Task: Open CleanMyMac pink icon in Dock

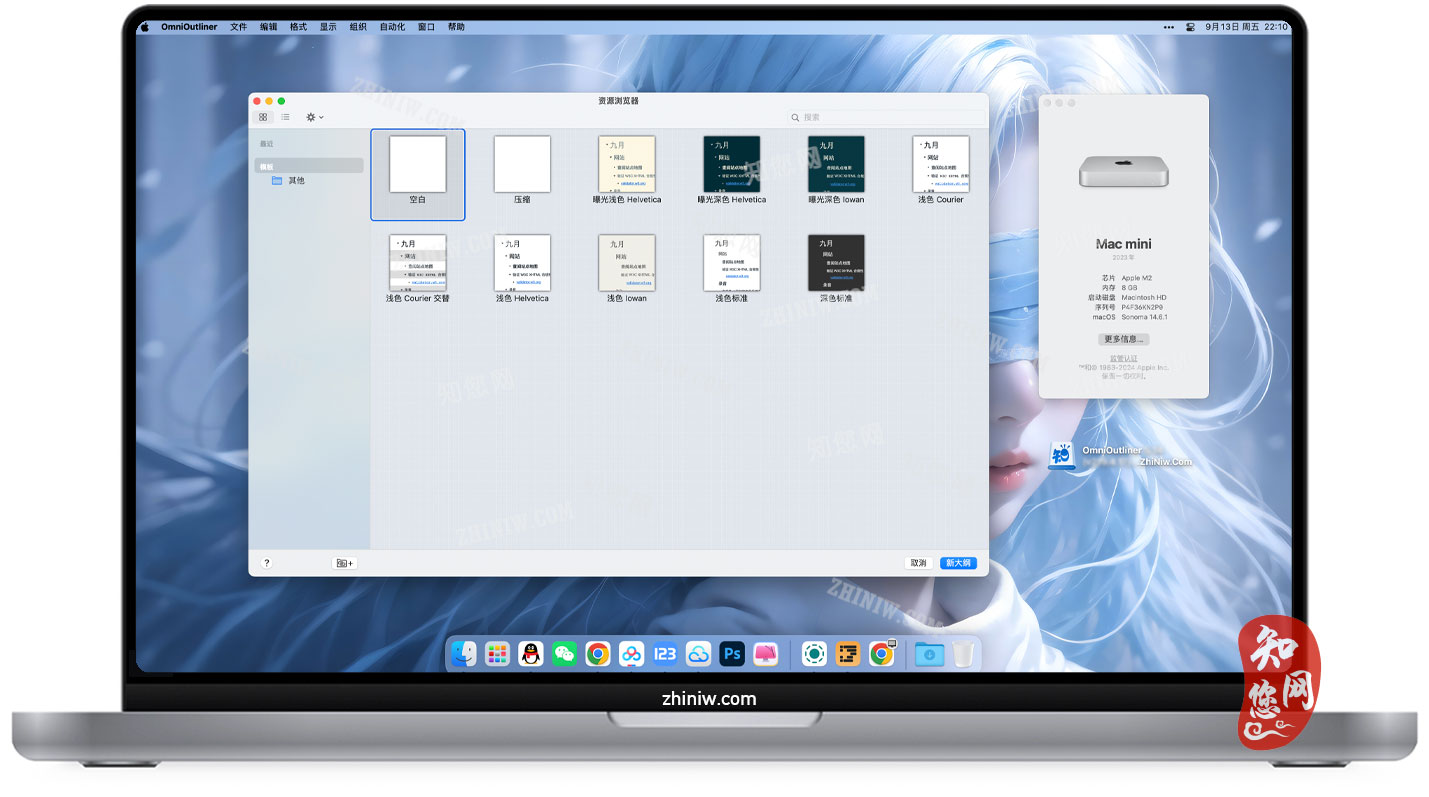Action: pos(766,654)
